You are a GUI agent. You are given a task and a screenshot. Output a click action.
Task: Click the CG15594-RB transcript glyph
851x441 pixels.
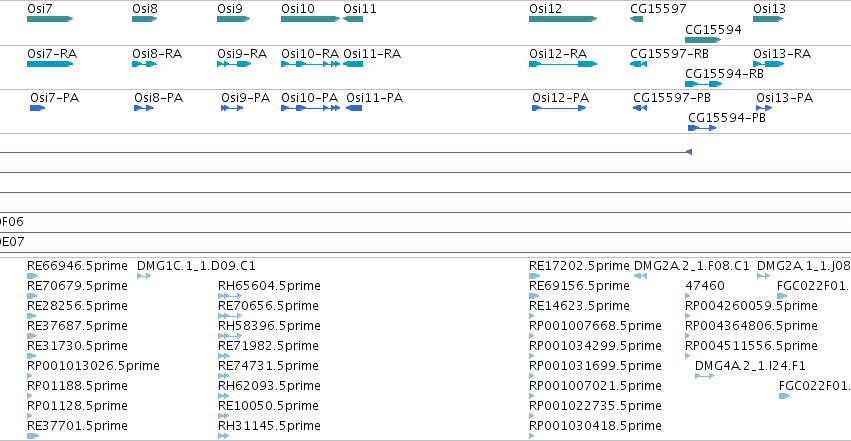703,84
